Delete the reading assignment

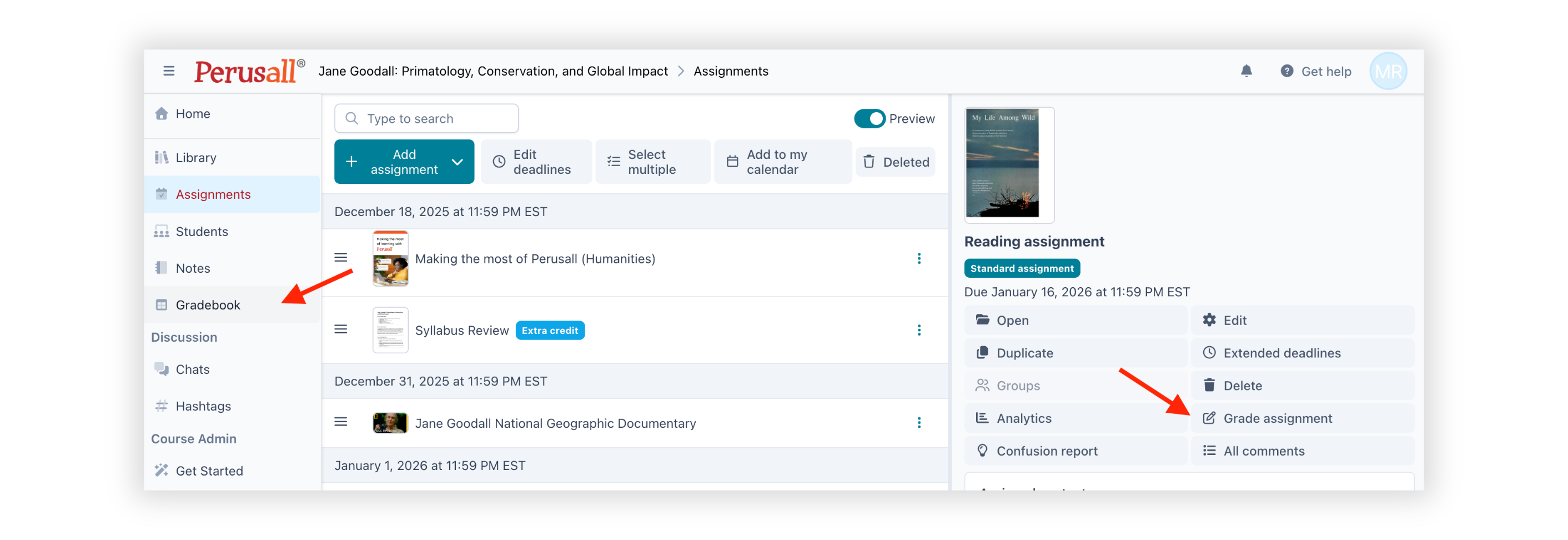coord(1303,386)
